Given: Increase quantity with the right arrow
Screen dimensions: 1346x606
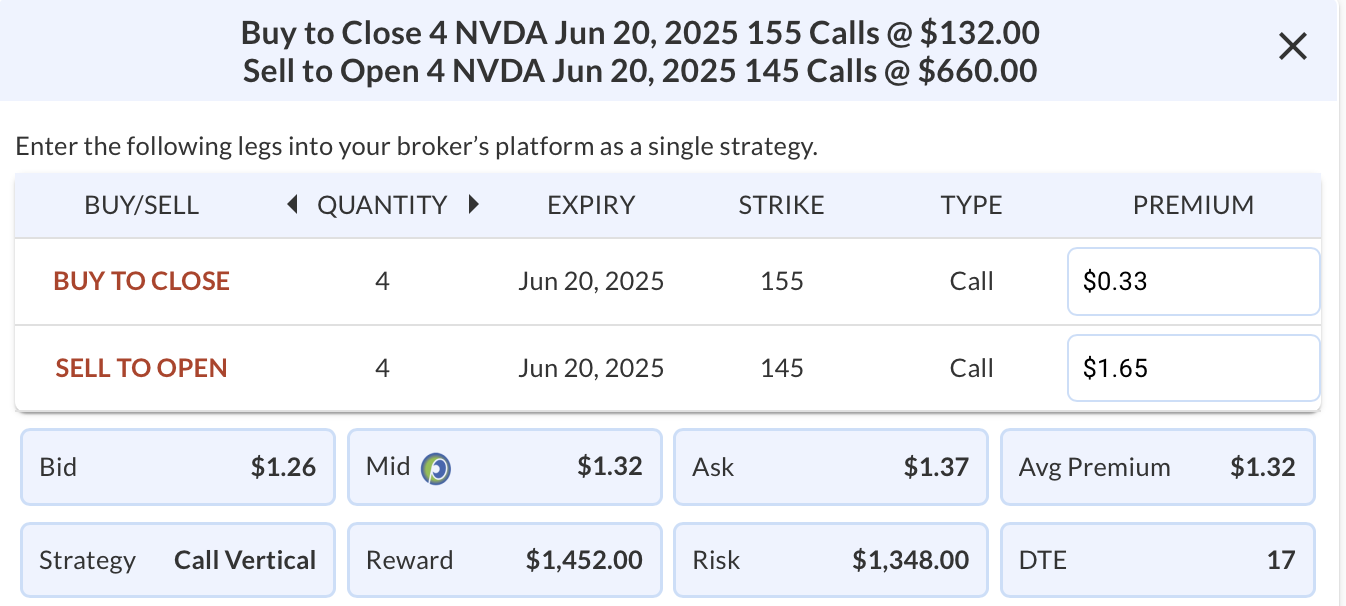Looking at the screenshot, I should click(x=473, y=205).
